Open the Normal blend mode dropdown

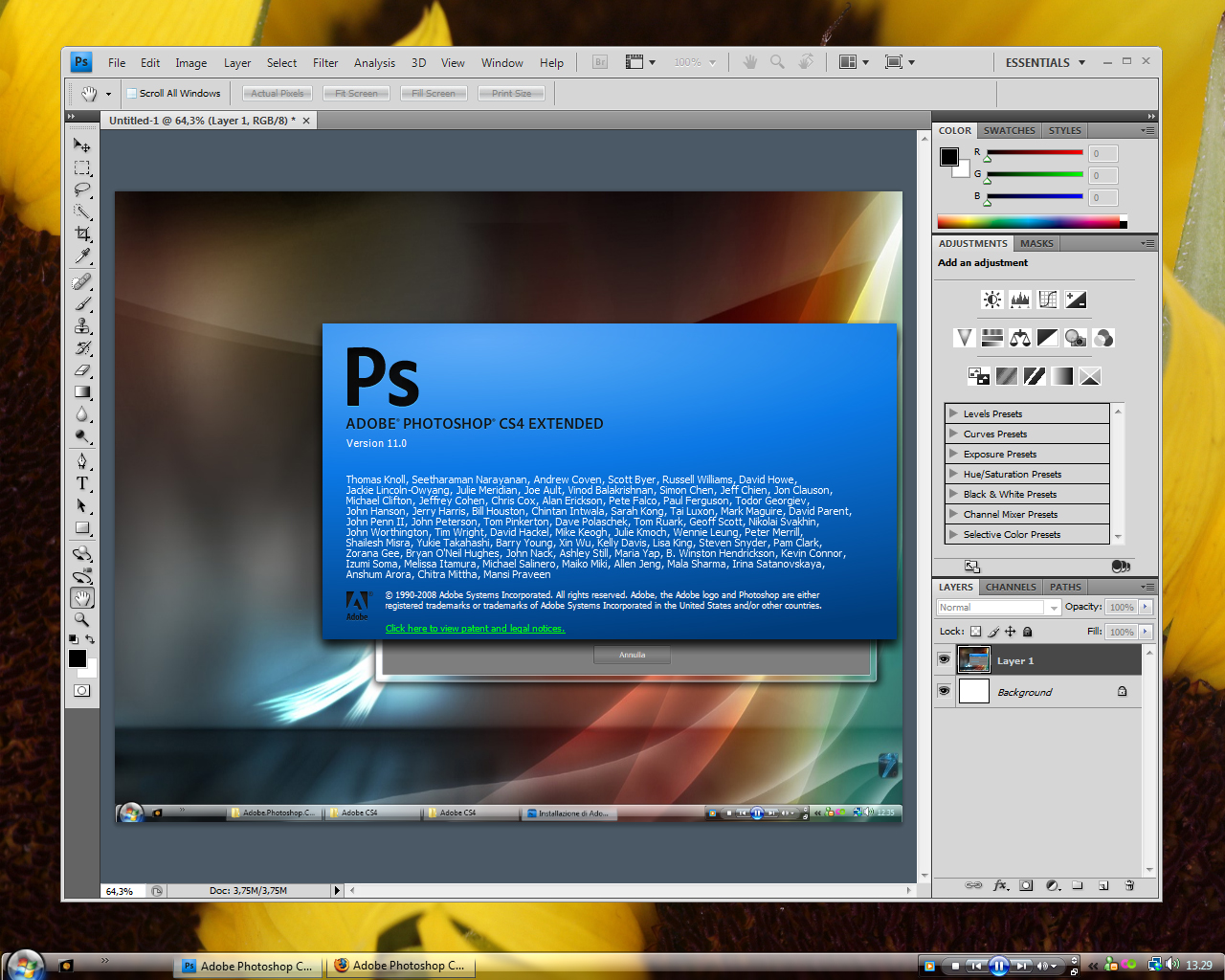tap(999, 607)
